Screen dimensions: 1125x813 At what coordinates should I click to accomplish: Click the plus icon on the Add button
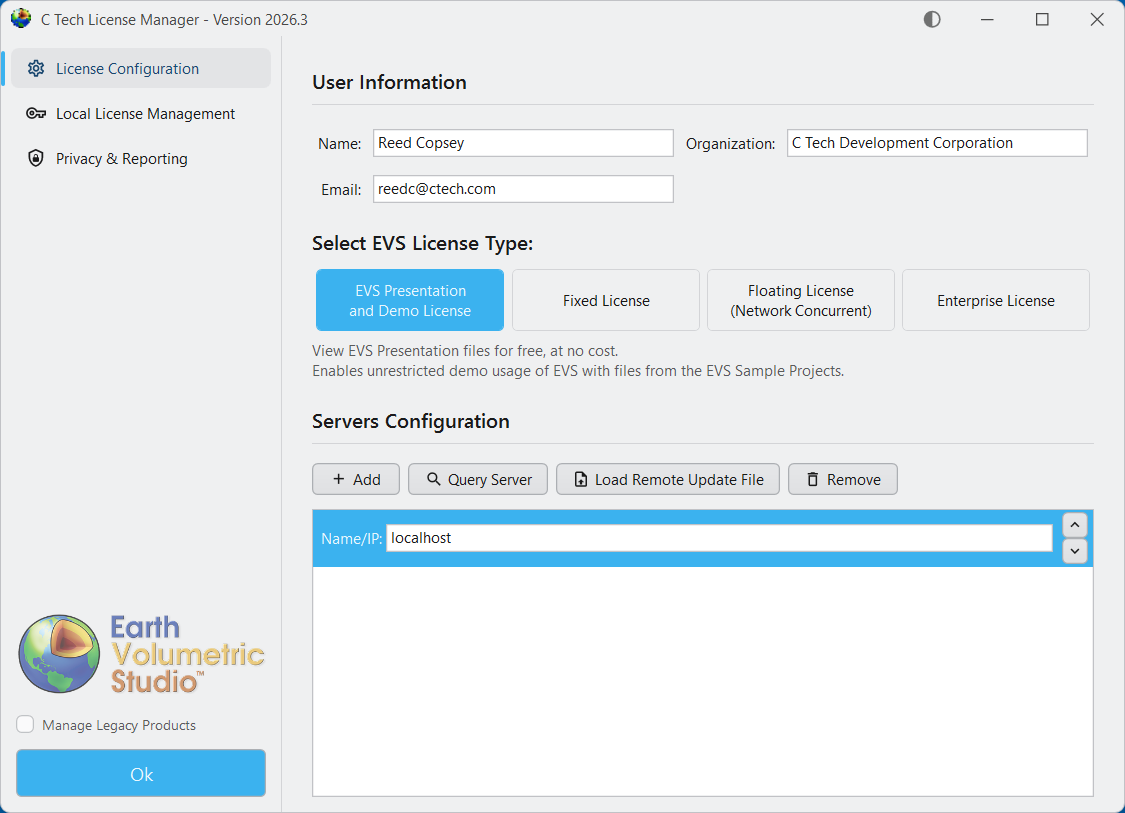339,479
